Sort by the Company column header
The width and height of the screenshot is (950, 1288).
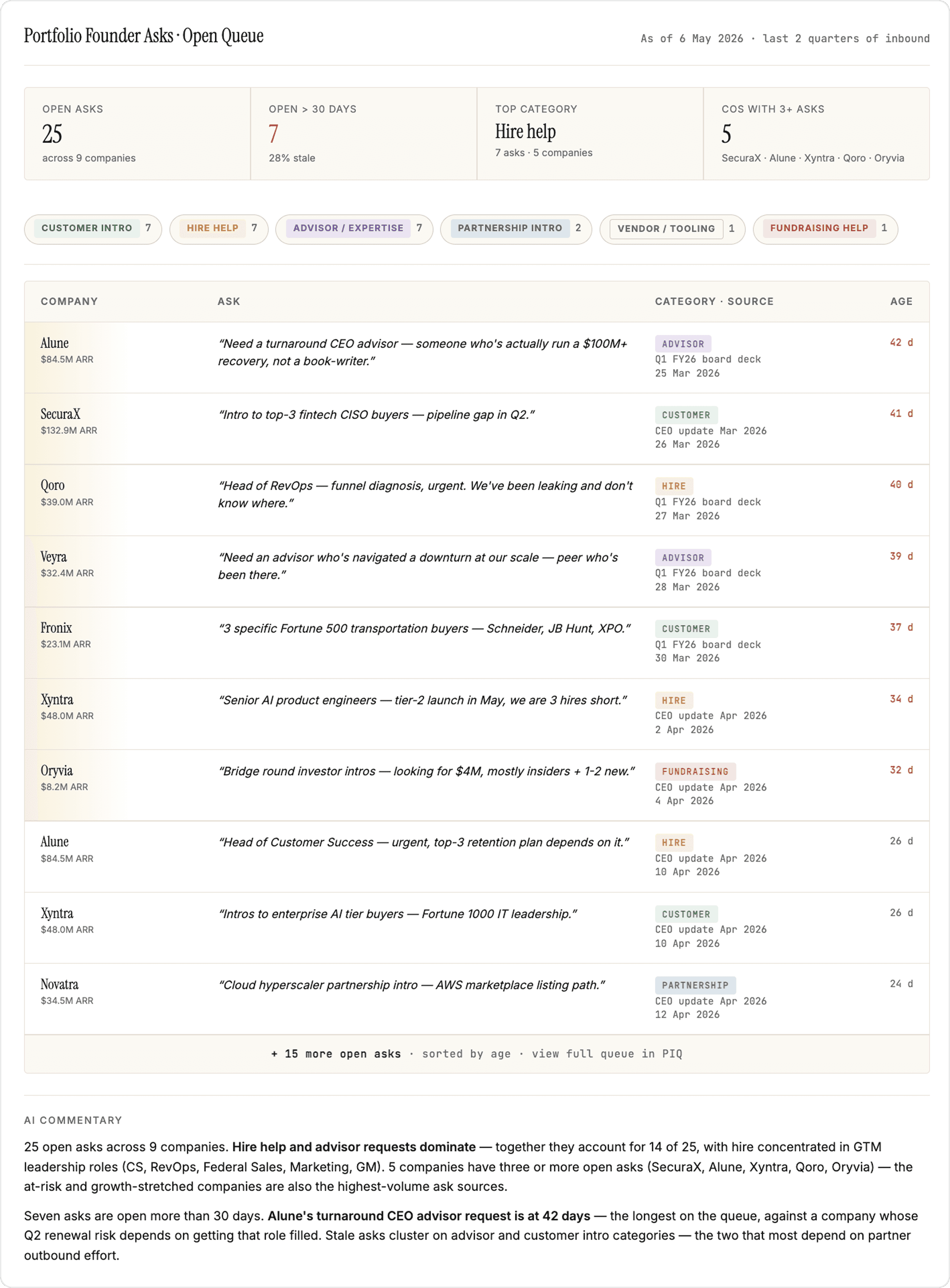point(69,302)
